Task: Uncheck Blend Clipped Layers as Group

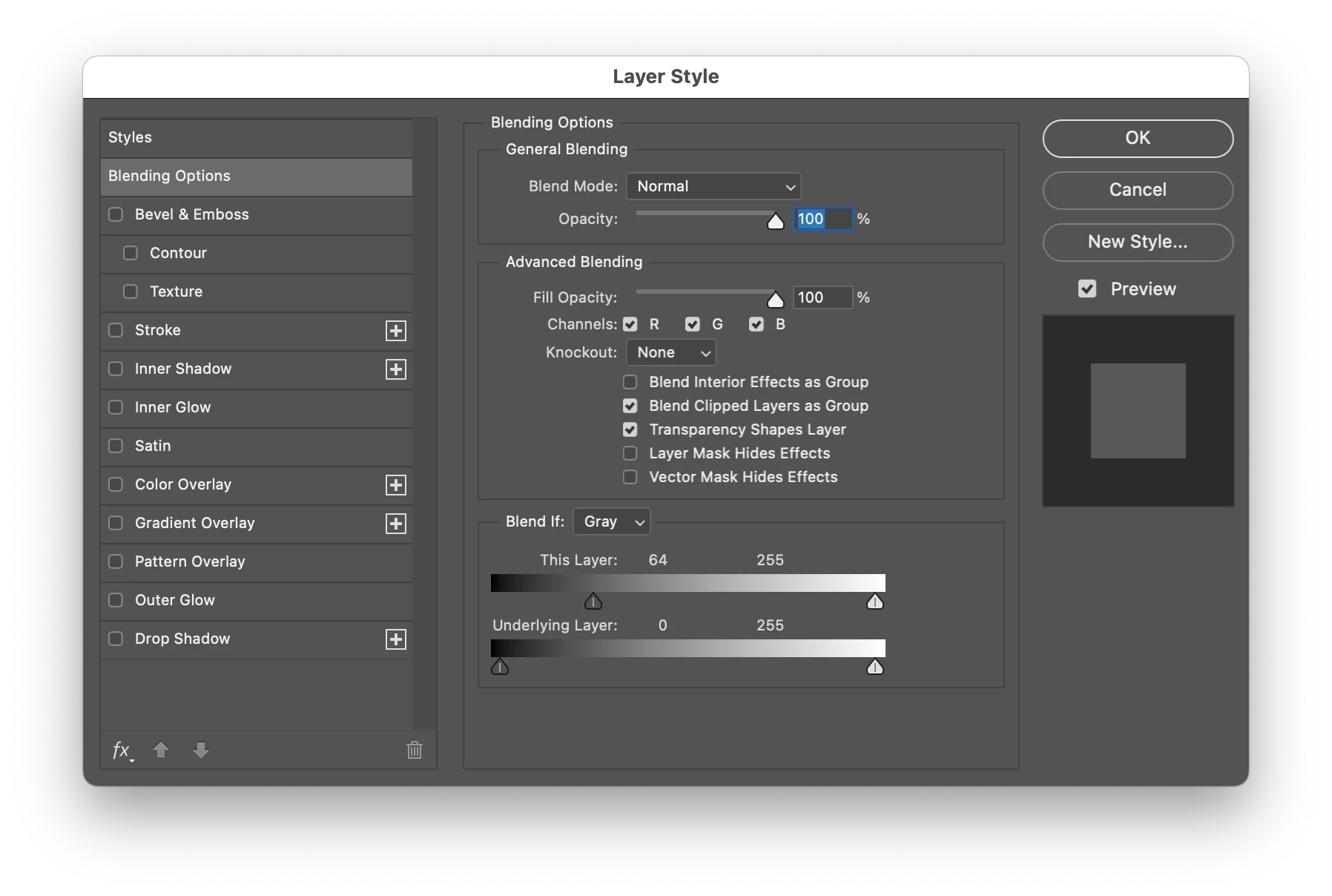Action: click(x=630, y=406)
